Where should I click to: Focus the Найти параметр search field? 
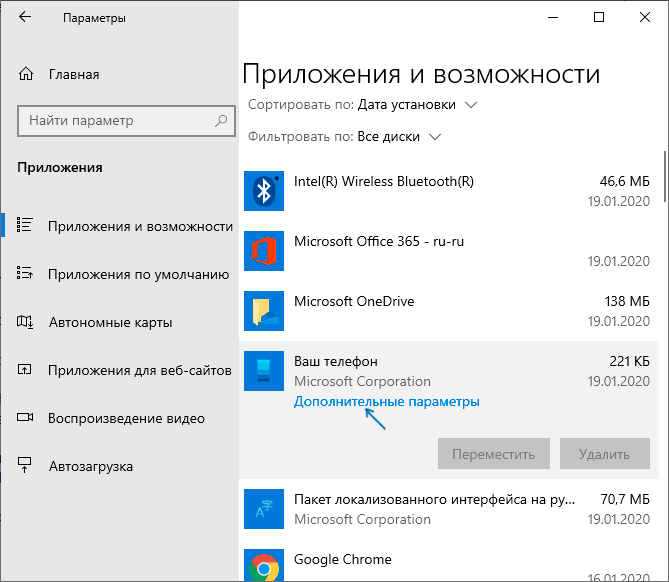coord(126,121)
